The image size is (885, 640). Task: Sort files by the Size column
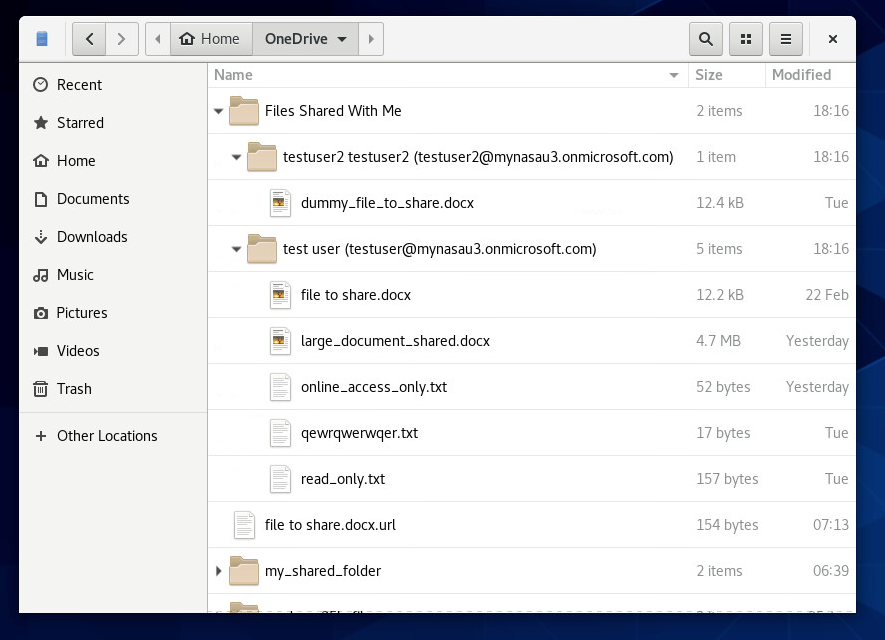click(x=709, y=75)
